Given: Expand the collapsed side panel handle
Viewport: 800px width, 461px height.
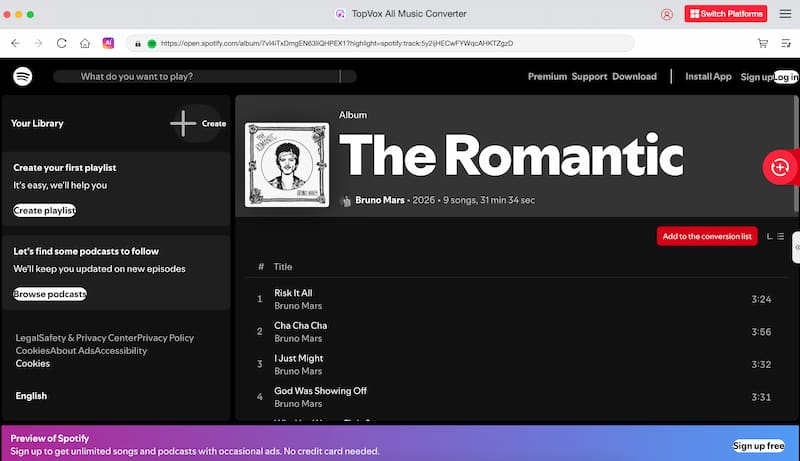Looking at the screenshot, I should [x=796, y=247].
